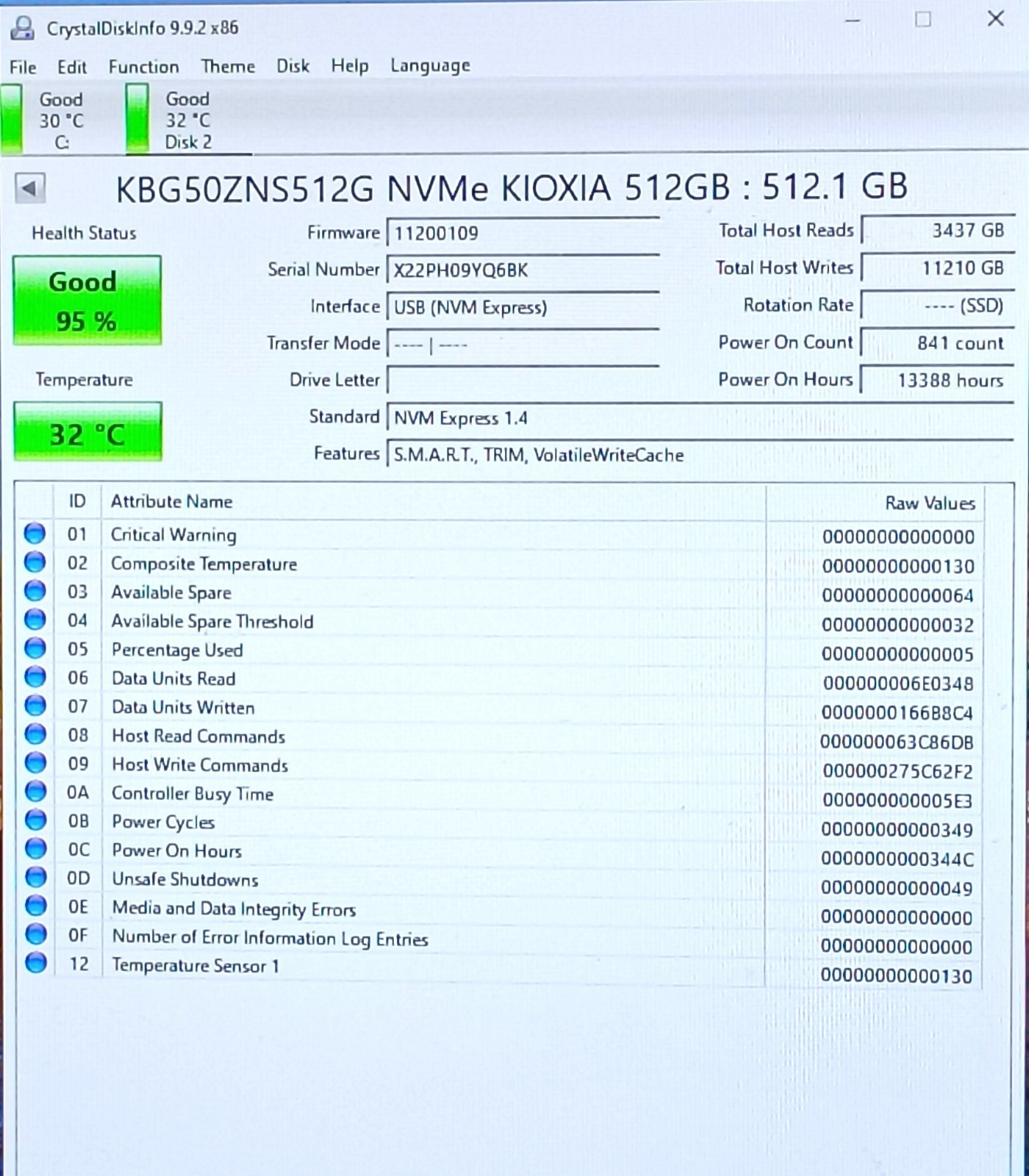Maximize the CrystalDiskInfo window

pyautogui.click(x=923, y=20)
